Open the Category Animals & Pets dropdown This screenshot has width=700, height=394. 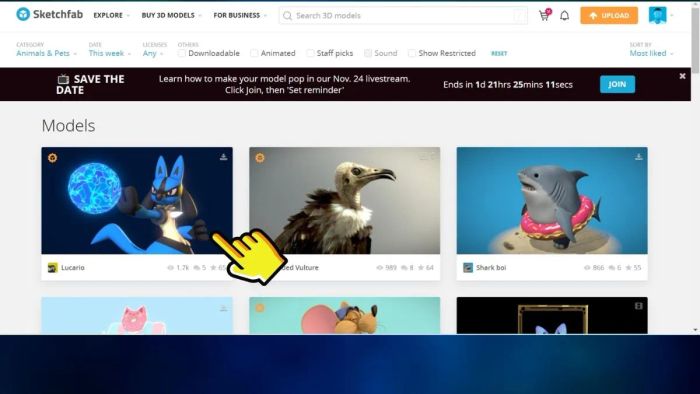tap(46, 53)
